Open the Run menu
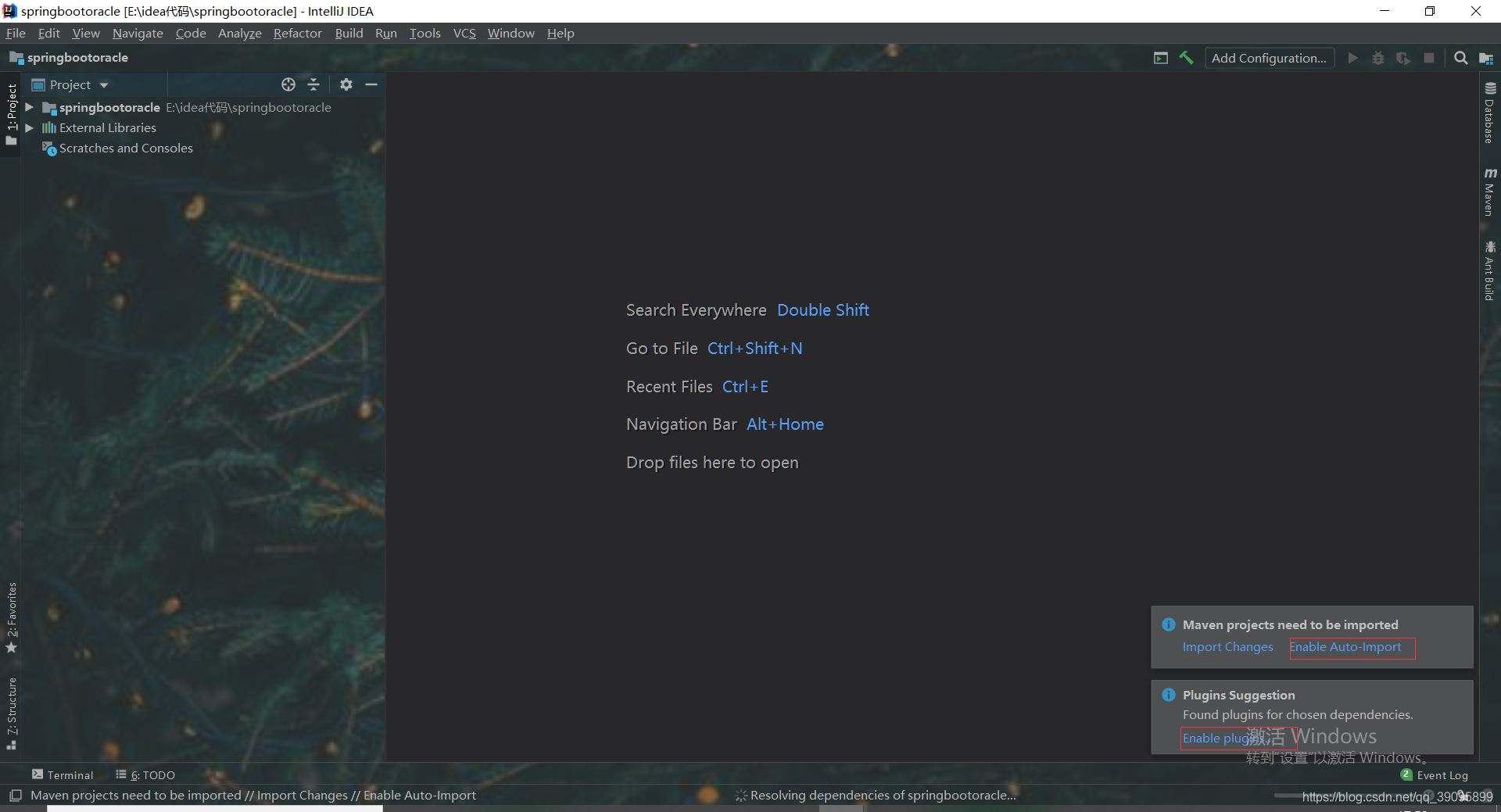 pyautogui.click(x=385, y=33)
